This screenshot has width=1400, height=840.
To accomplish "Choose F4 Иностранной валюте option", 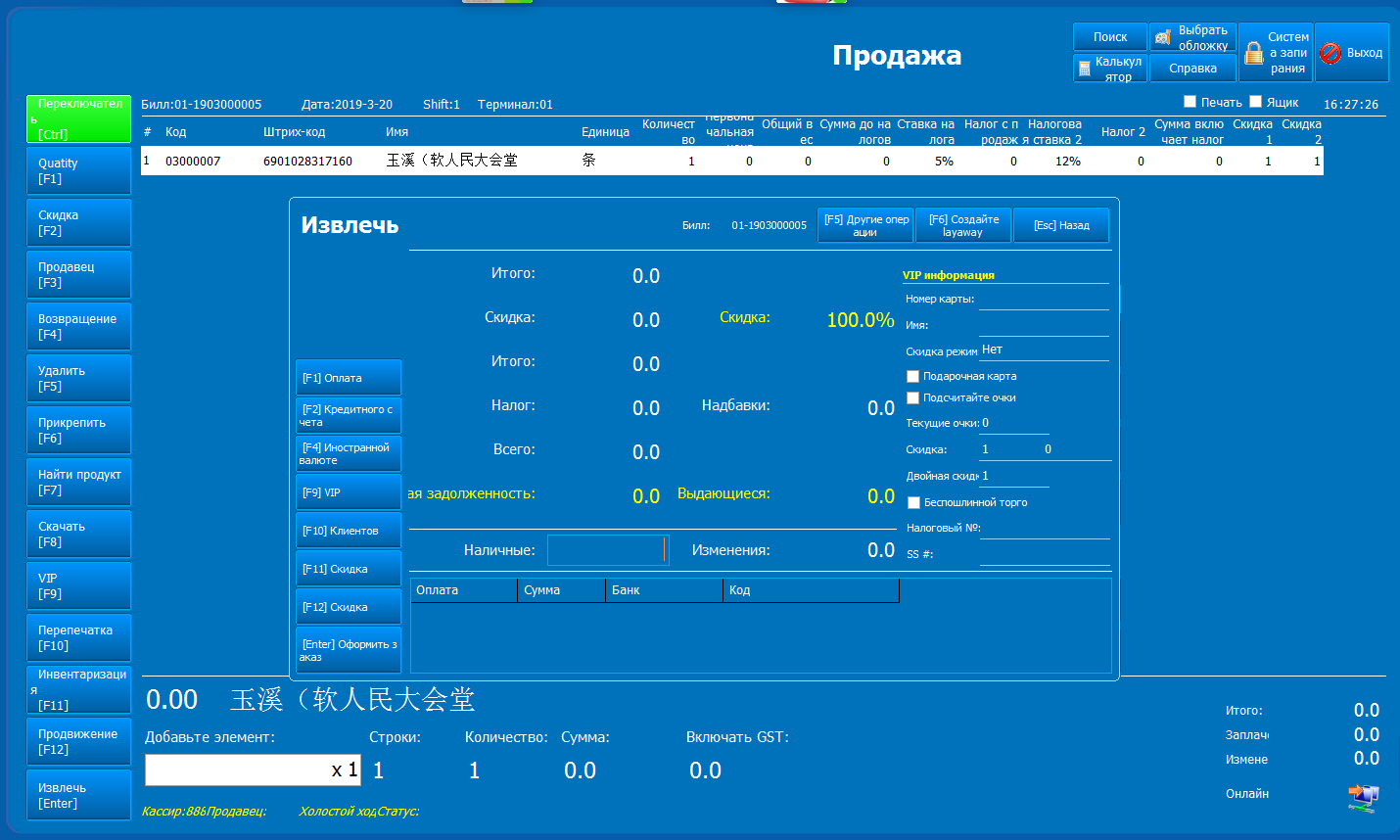I will 349,453.
